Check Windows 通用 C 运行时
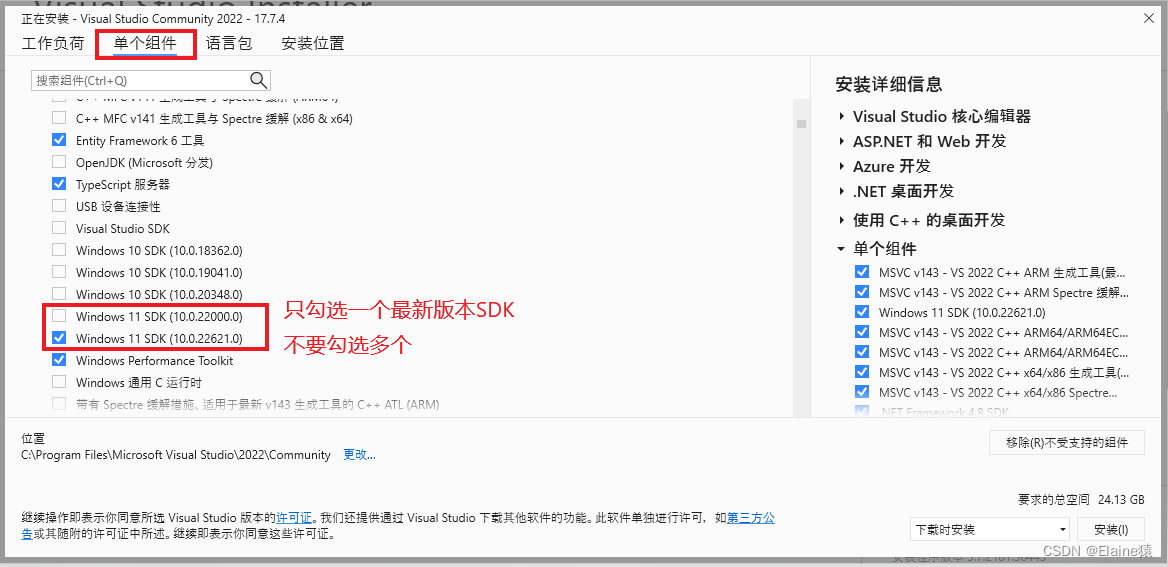The height and width of the screenshot is (567, 1168). pyautogui.click(x=59, y=382)
